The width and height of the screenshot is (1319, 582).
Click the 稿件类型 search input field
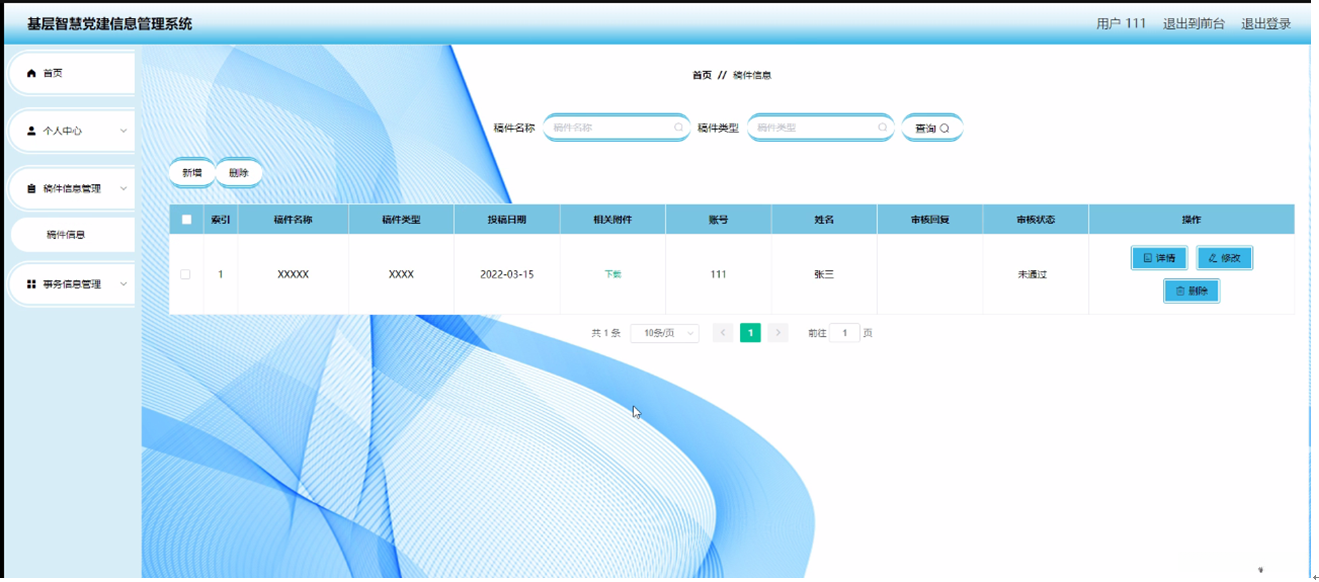(x=820, y=128)
